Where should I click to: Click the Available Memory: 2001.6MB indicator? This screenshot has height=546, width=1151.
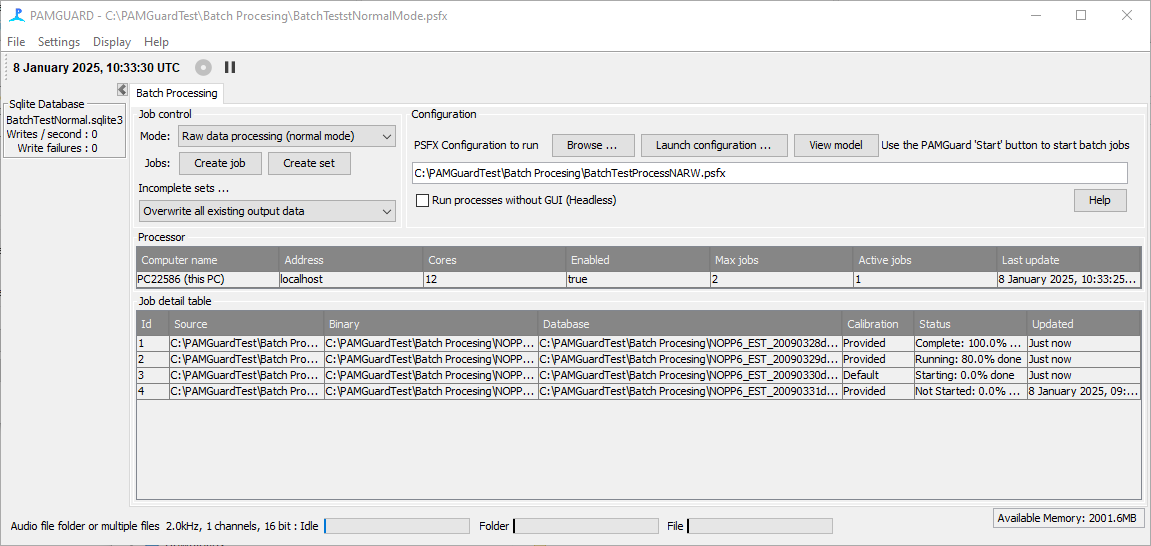[x=1069, y=518]
